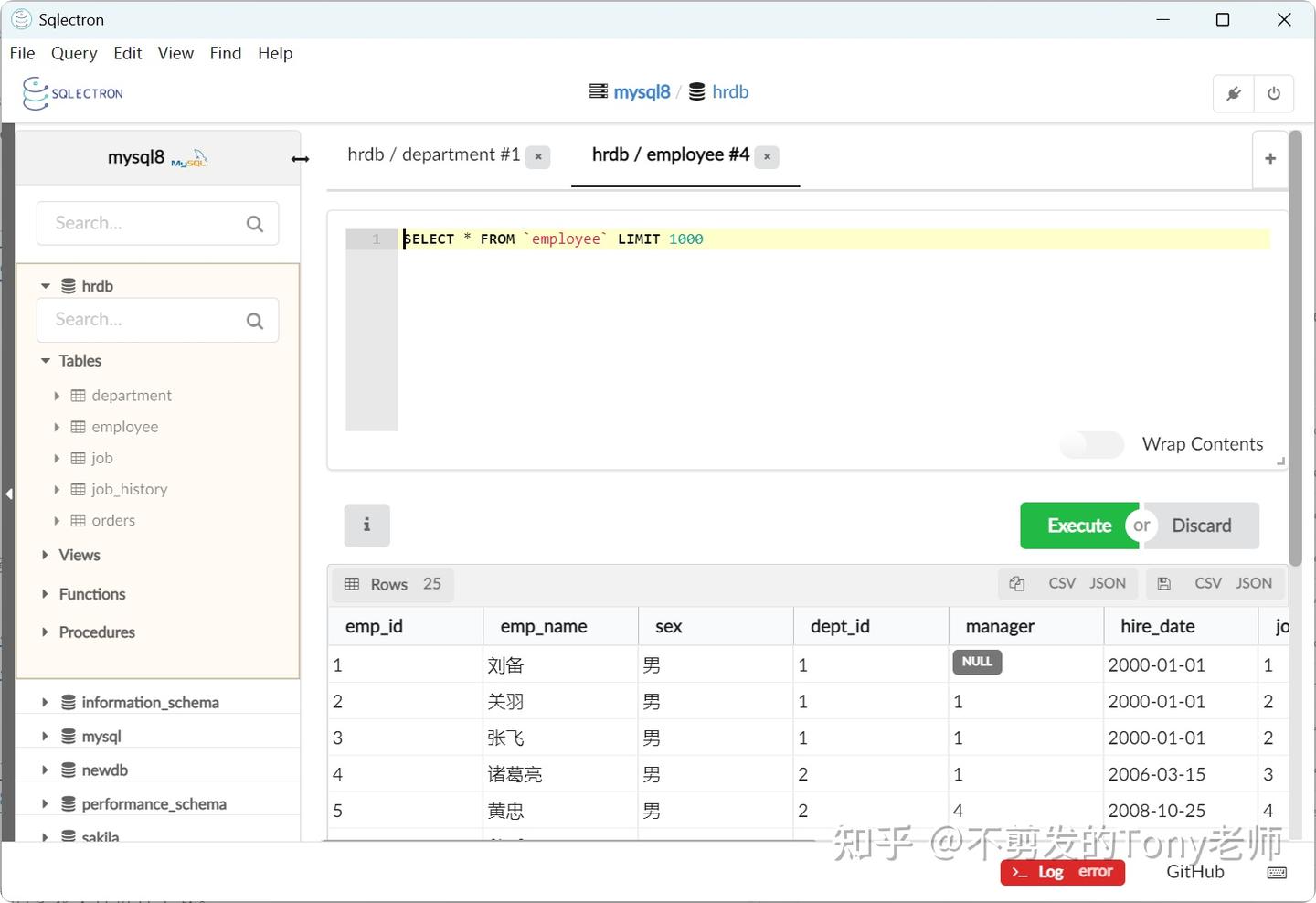Viewport: 1316px width, 903px height.
Task: Click the vertical scrollbar on the right
Action: tap(1295, 347)
